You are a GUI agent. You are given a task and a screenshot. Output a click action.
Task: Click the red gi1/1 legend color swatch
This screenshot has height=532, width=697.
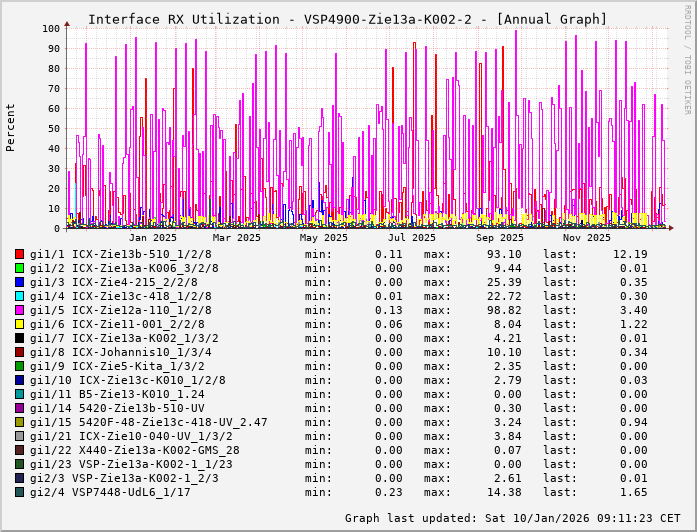(x=19, y=254)
